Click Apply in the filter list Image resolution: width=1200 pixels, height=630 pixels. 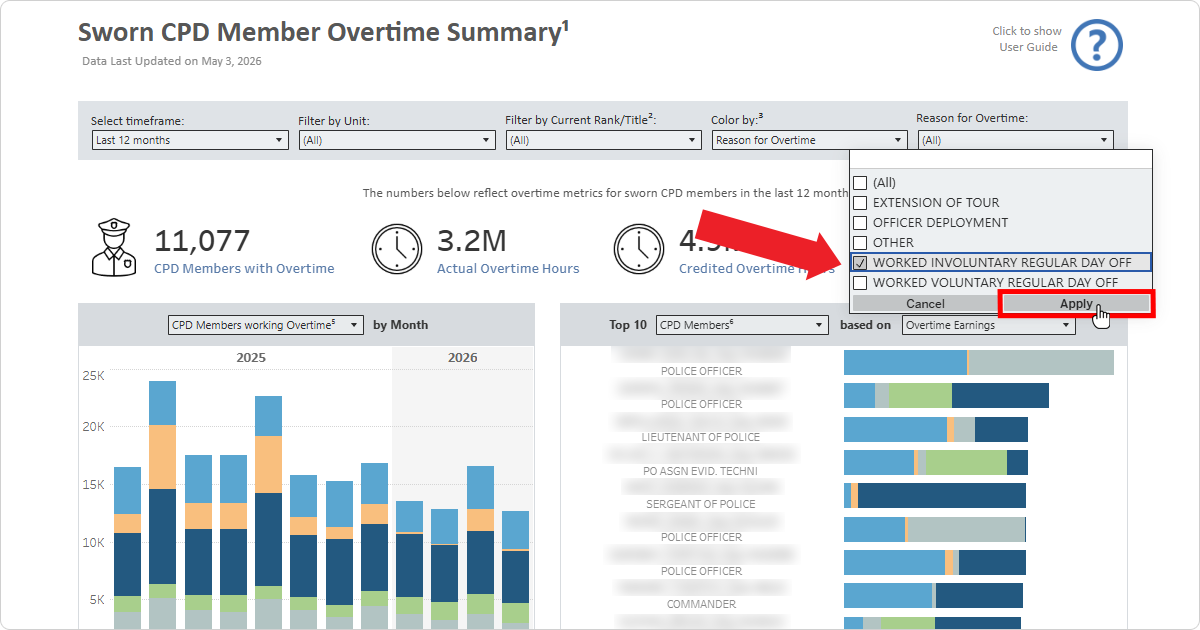(1076, 304)
